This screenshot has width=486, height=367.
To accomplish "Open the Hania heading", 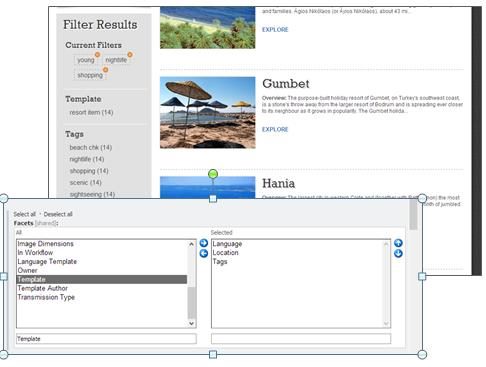I will pyautogui.click(x=278, y=183).
